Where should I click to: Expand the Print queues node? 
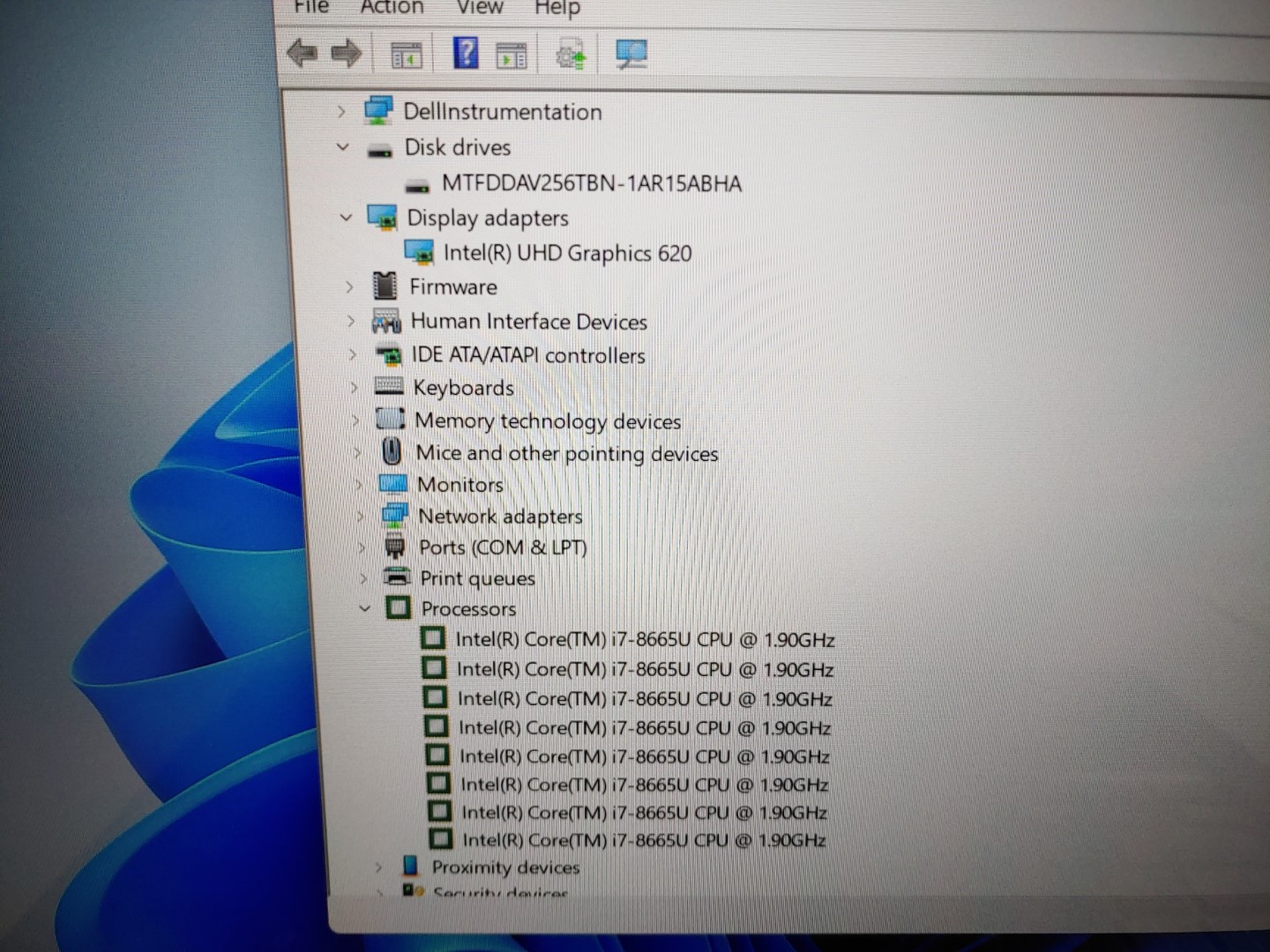click(x=363, y=578)
